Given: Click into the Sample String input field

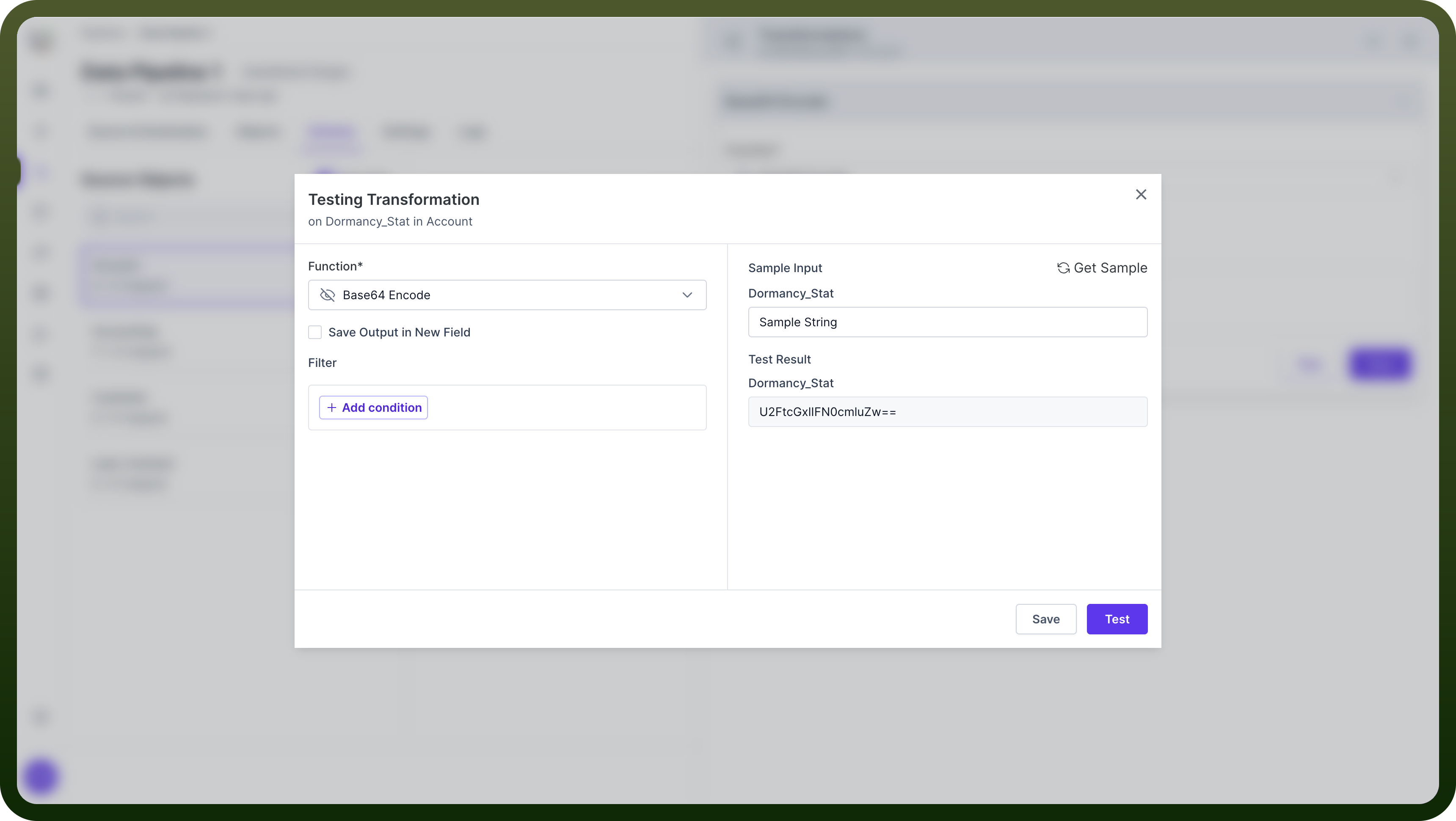Looking at the screenshot, I should click(x=947, y=322).
